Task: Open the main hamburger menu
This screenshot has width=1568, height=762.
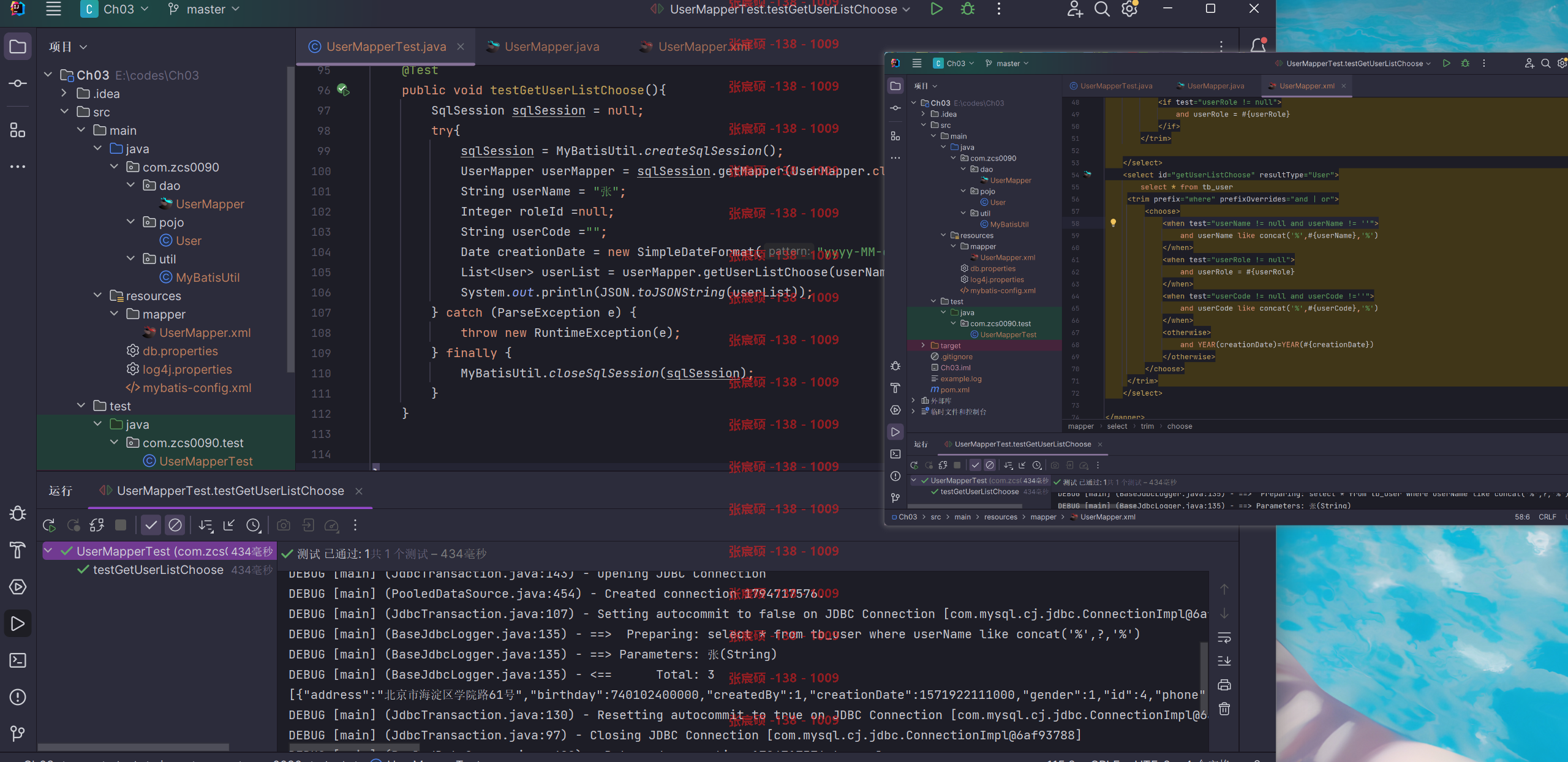Action: click(x=54, y=9)
